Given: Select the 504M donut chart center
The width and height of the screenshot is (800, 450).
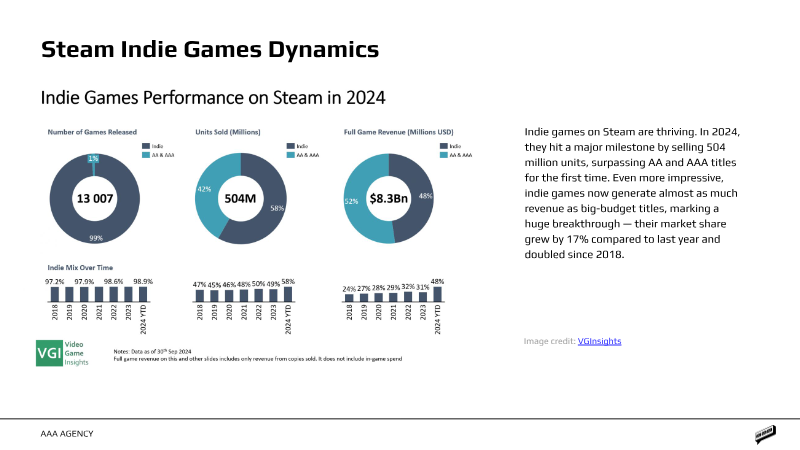Looking at the screenshot, I should [243, 199].
